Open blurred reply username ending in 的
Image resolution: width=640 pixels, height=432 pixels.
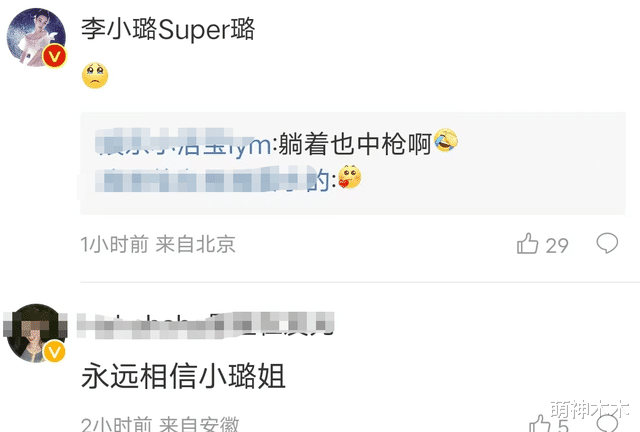point(212,179)
